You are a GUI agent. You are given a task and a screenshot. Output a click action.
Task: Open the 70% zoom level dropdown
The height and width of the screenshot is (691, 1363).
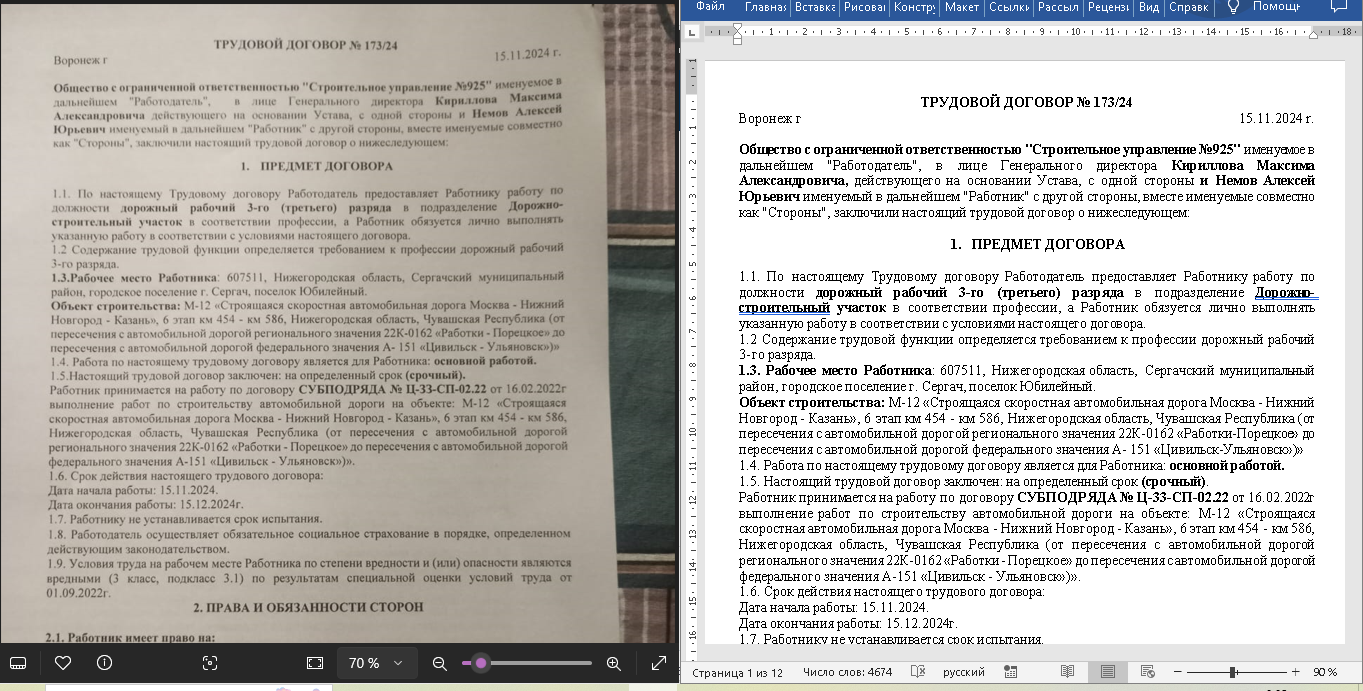tap(377, 662)
